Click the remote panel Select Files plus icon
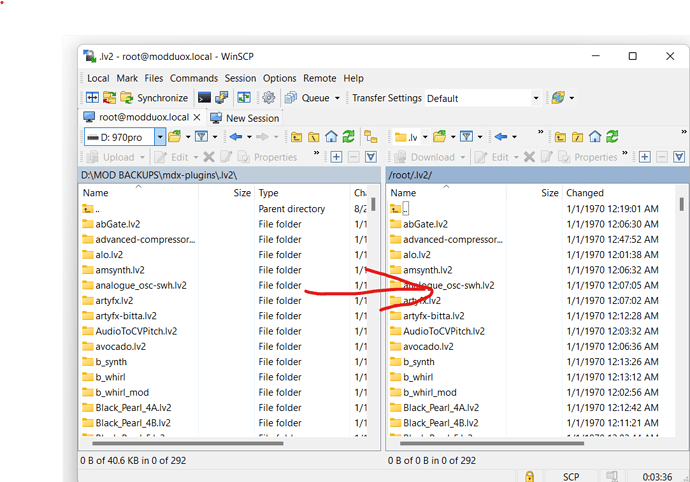 click(x=645, y=157)
